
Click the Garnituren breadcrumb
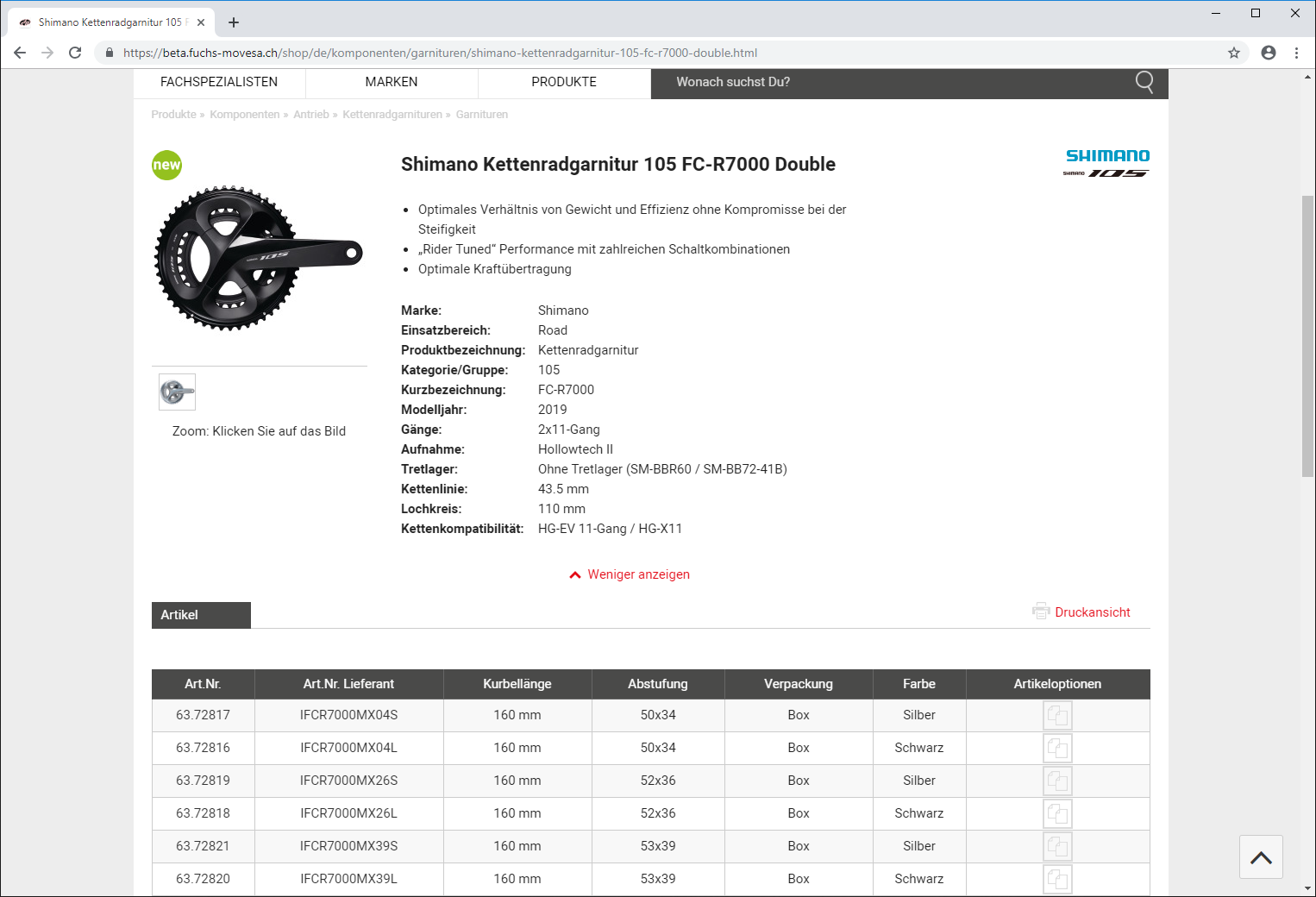tap(482, 115)
